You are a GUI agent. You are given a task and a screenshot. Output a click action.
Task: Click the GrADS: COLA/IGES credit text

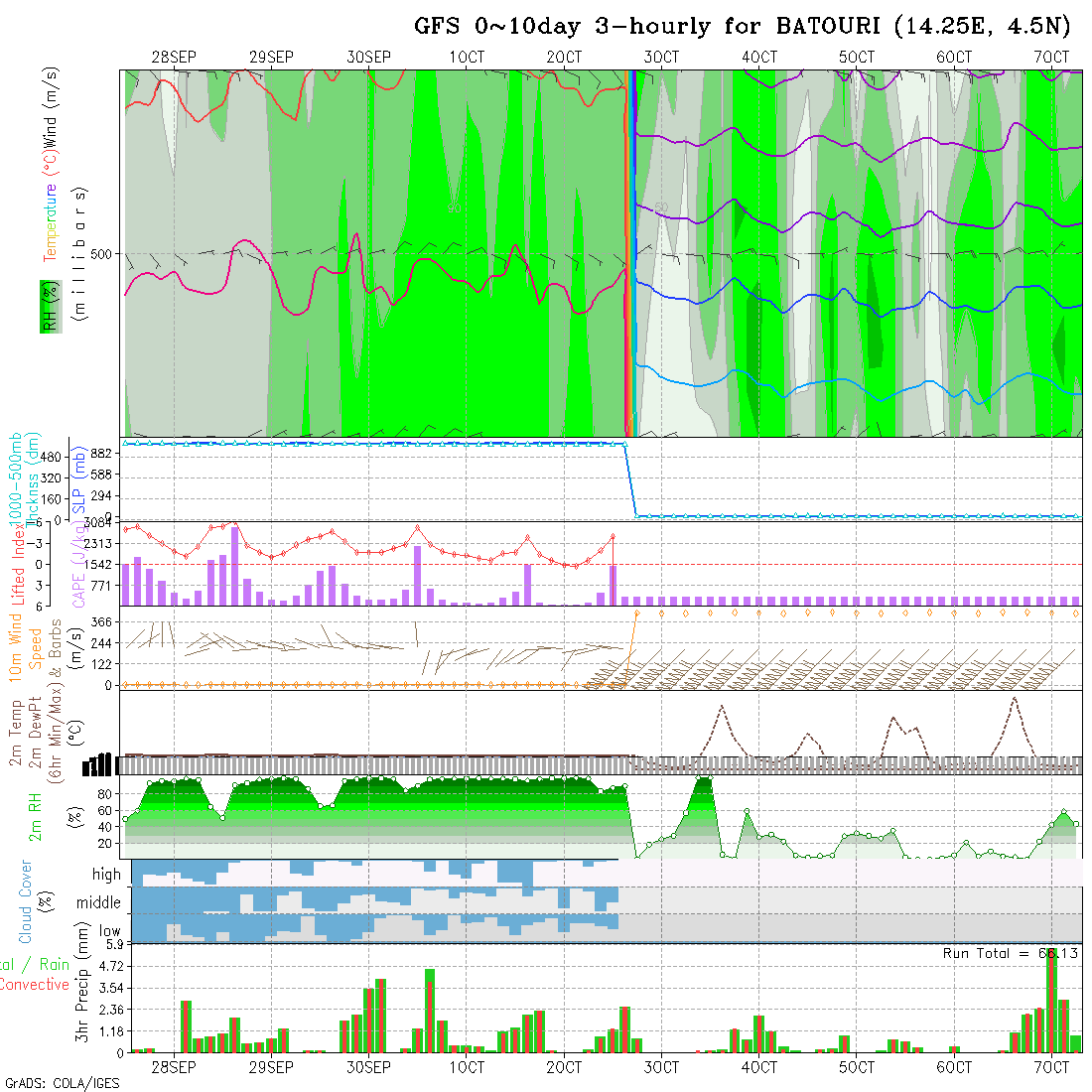[62, 1083]
